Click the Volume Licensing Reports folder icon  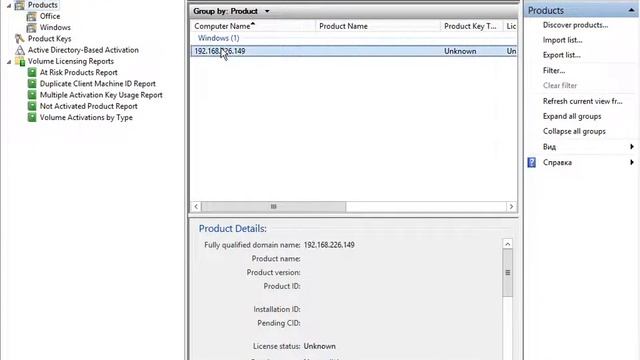20,61
